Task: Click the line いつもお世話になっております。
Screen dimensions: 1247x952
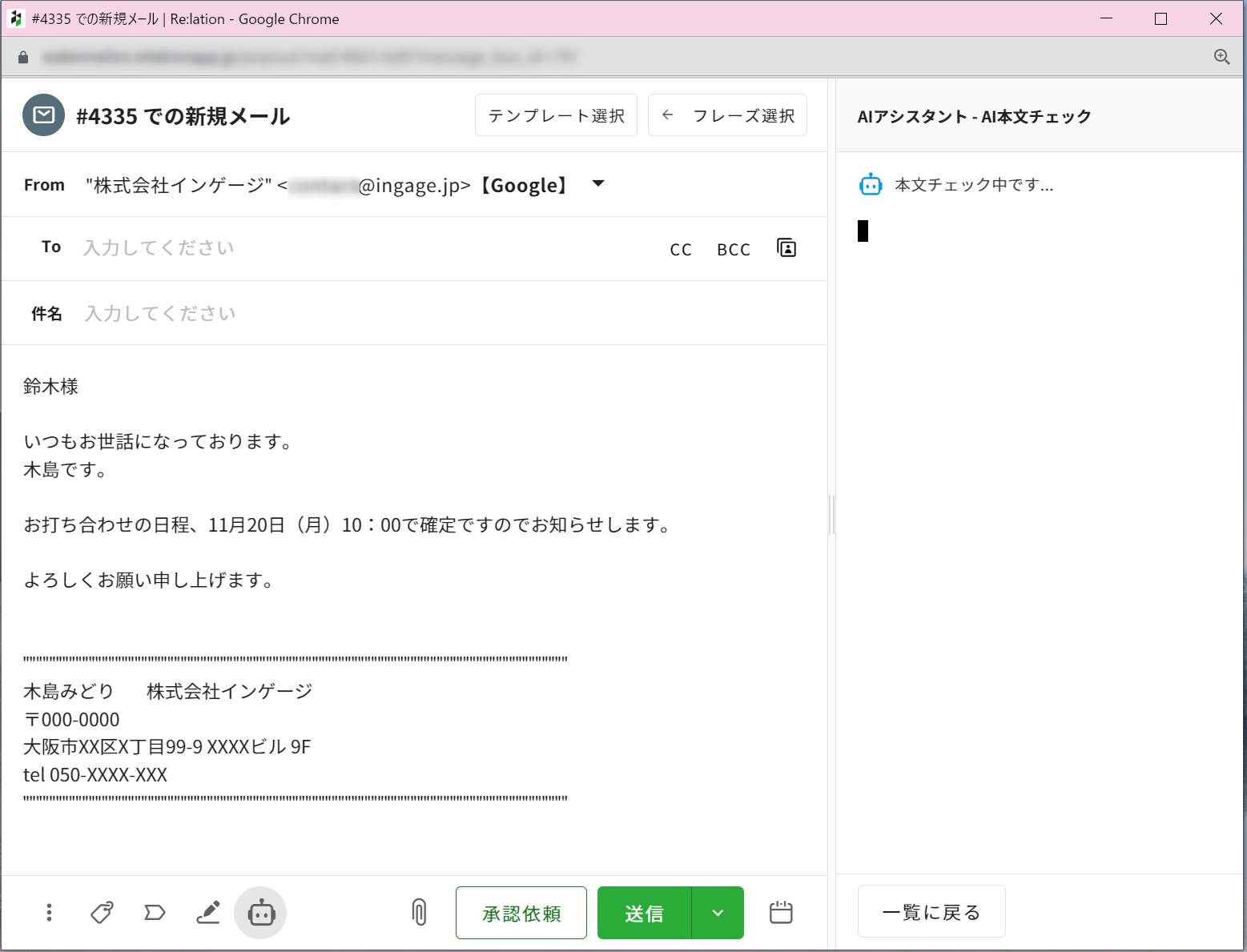Action: tap(159, 442)
